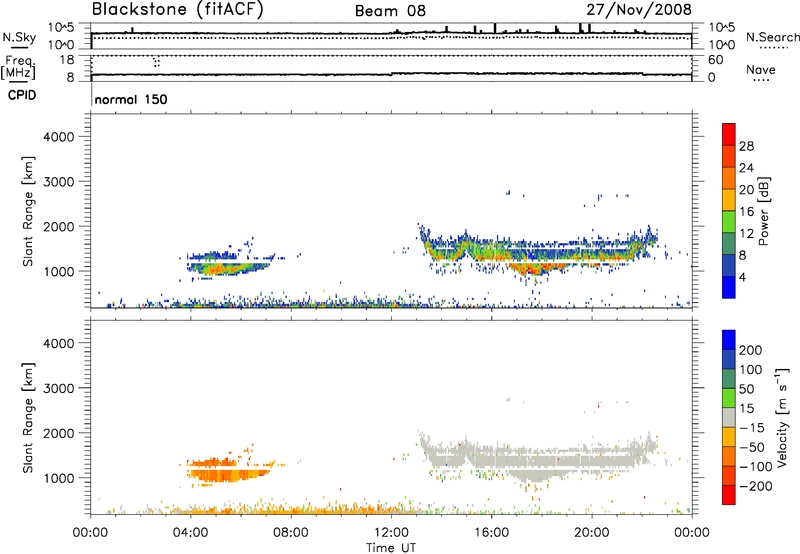The width and height of the screenshot is (800, 554).
Task: Click the "normal 150" CPID text
Action: [x=131, y=99]
